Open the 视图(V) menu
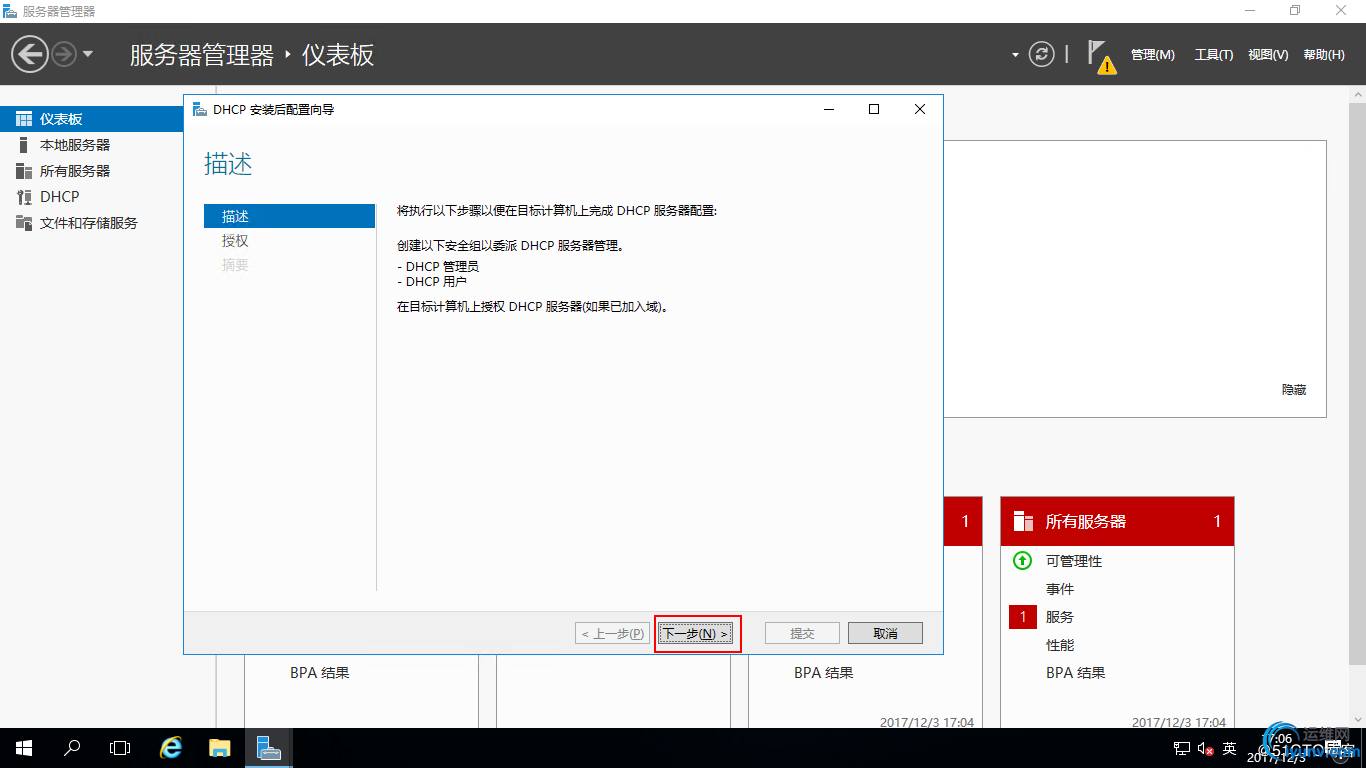Viewport: 1366px width, 768px height. pos(1268,55)
